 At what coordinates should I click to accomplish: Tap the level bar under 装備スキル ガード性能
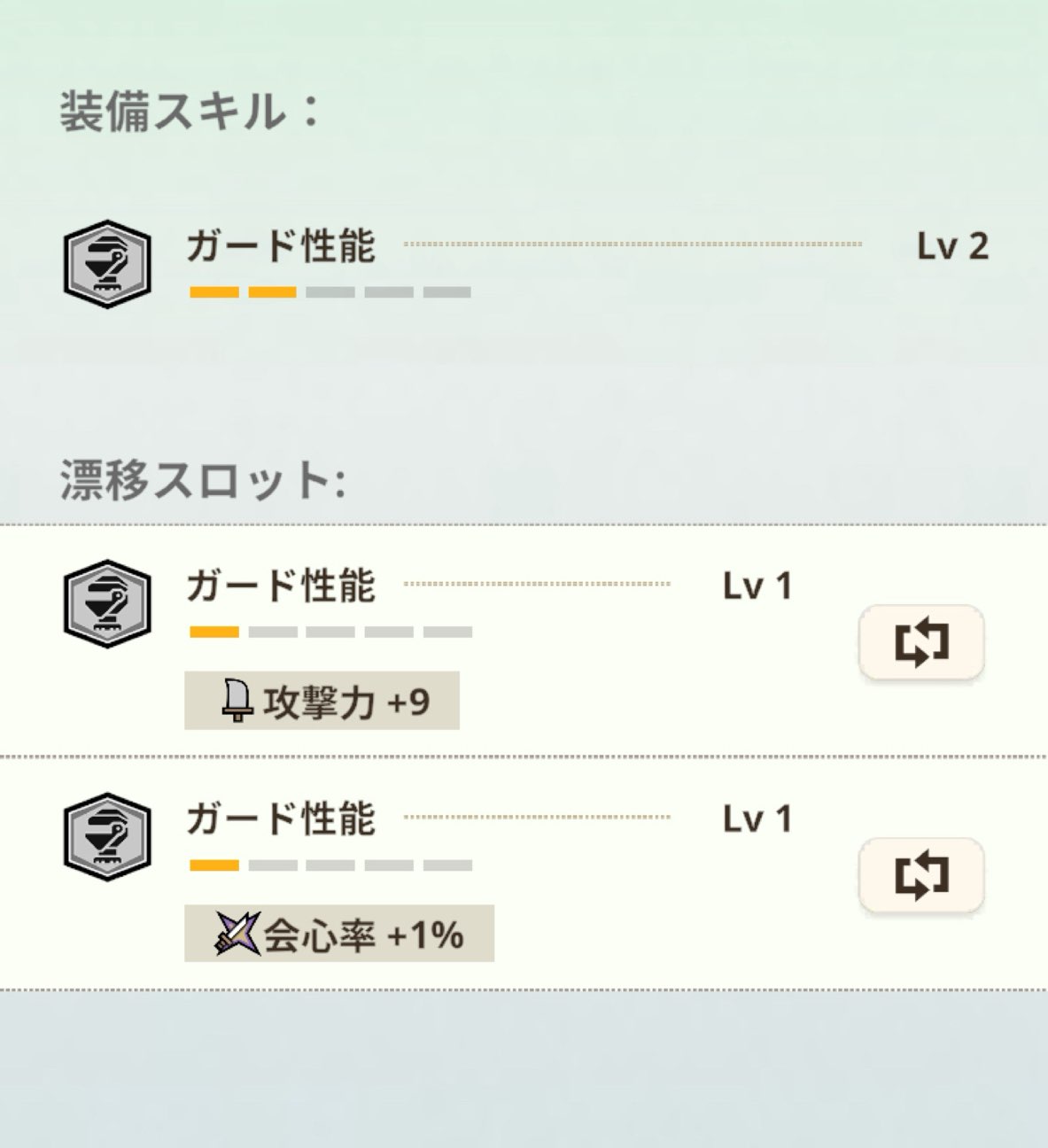click(x=330, y=292)
